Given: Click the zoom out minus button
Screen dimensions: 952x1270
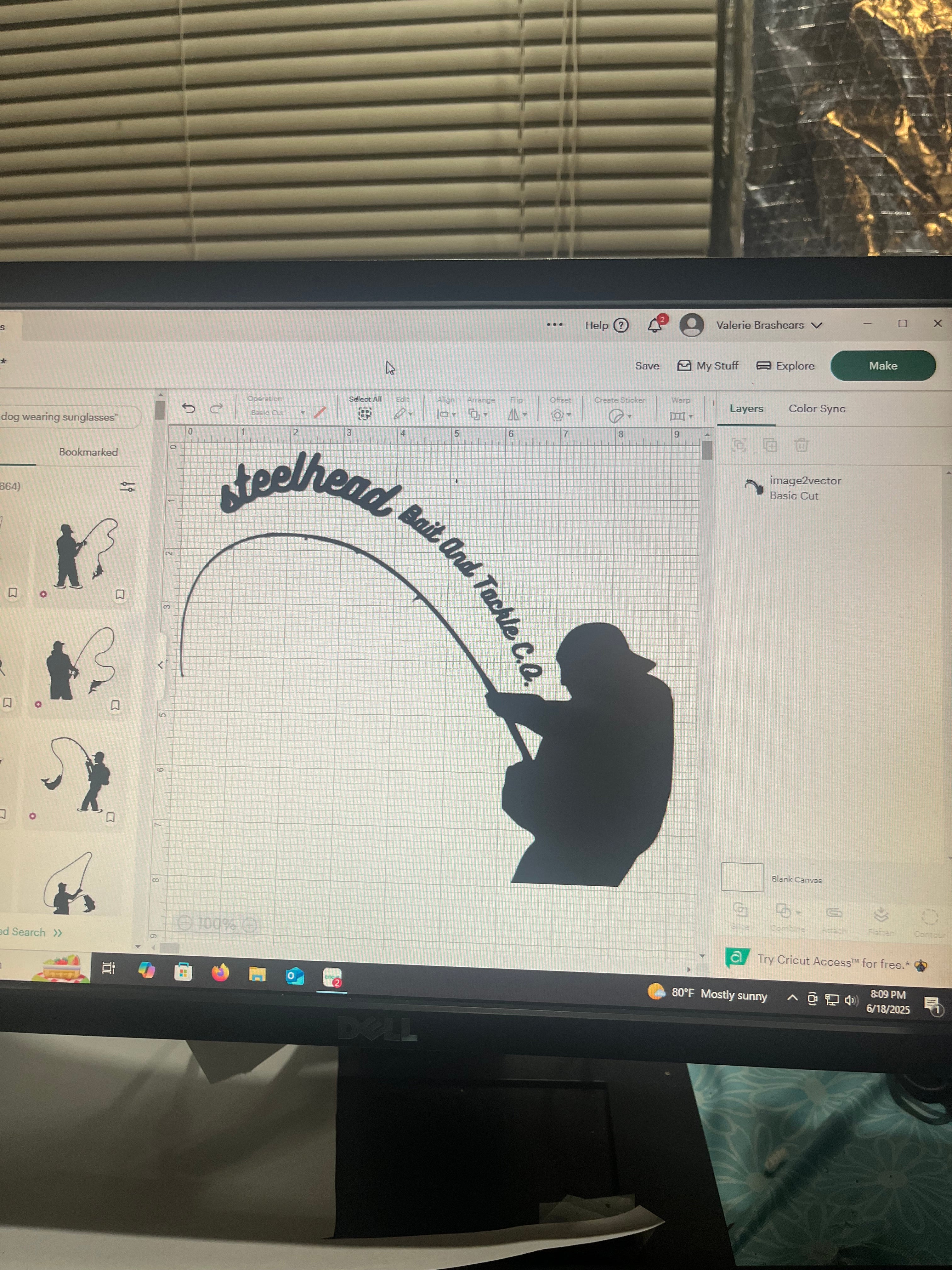Looking at the screenshot, I should 185,923.
